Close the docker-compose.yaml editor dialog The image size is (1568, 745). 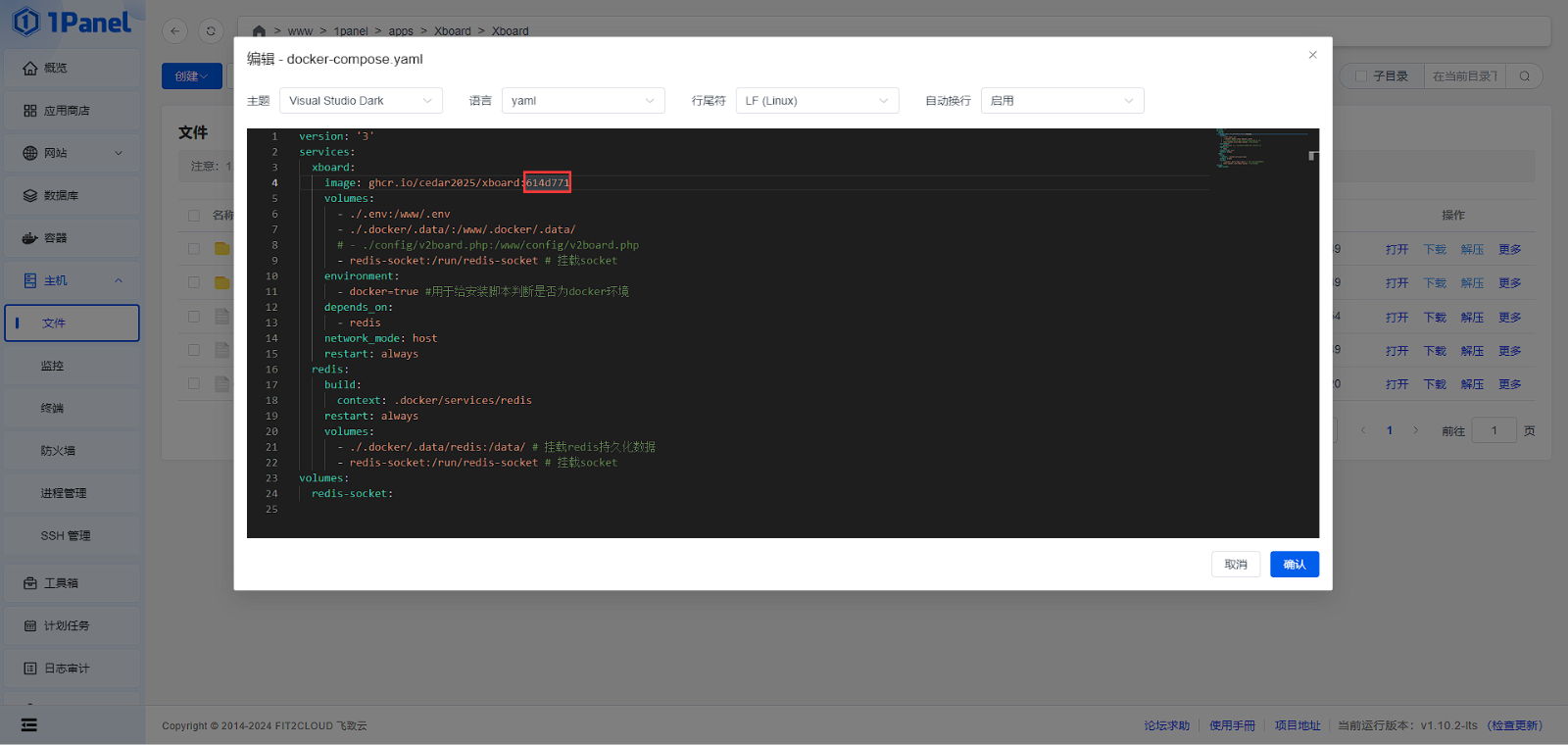coord(1312,55)
